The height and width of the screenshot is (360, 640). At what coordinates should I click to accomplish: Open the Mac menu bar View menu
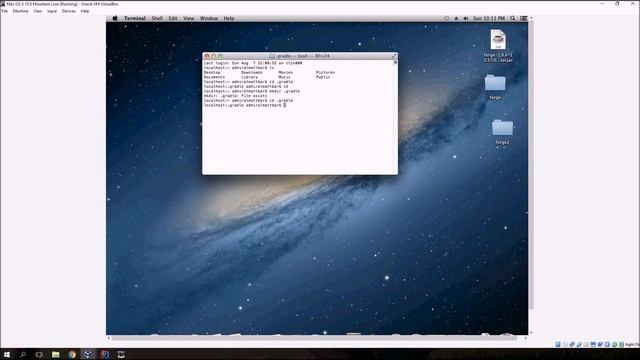pyautogui.click(x=189, y=18)
